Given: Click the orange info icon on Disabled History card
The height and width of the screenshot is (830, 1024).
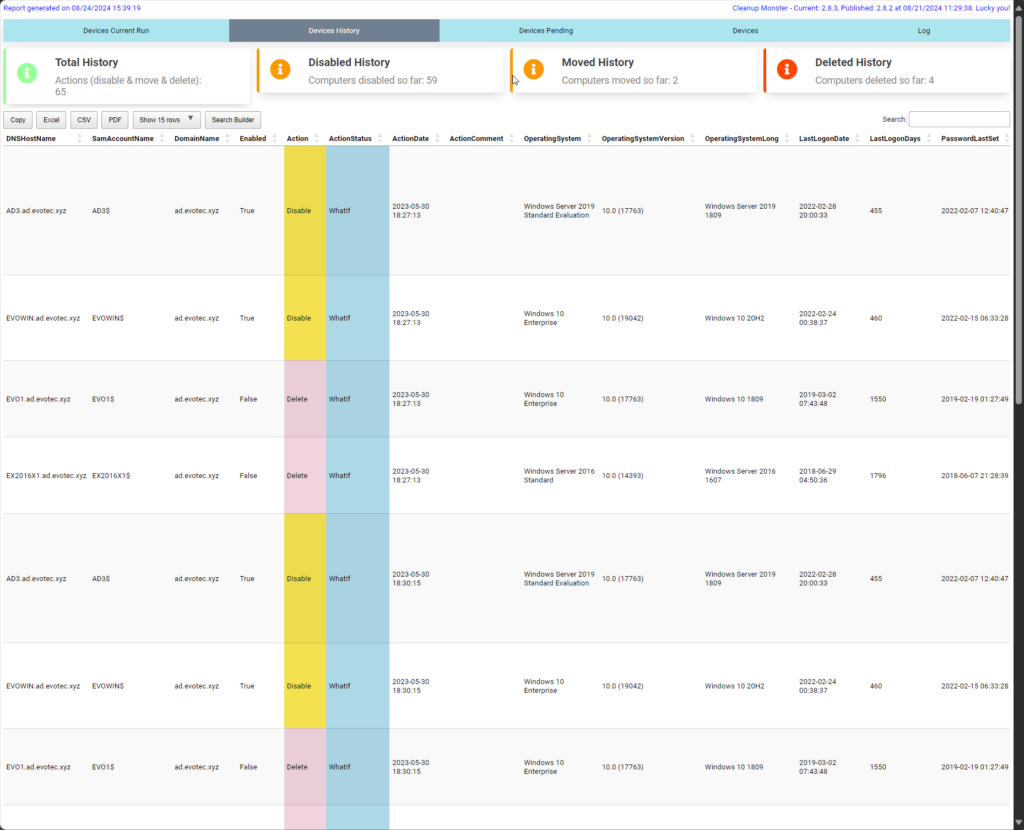Looking at the screenshot, I should click(x=279, y=70).
